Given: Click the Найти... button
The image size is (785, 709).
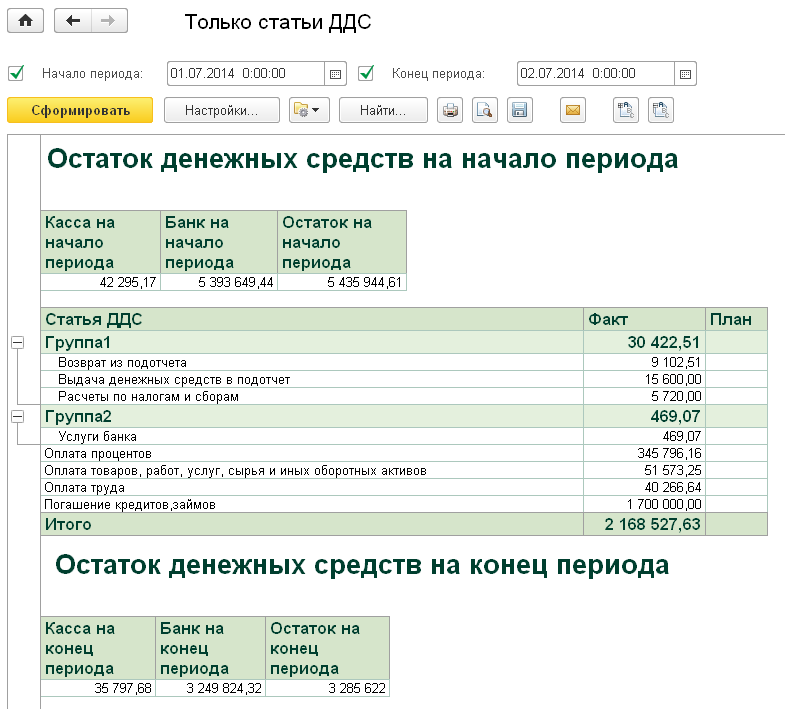Looking at the screenshot, I should pyautogui.click(x=383, y=110).
